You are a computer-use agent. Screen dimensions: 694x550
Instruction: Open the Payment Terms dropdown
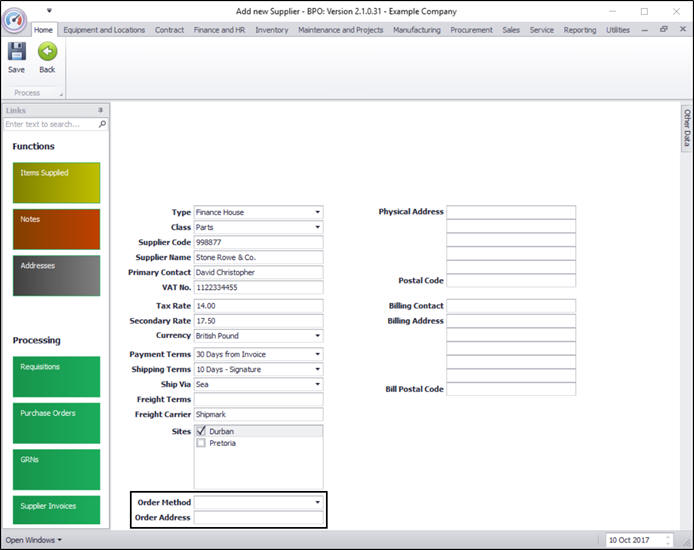click(318, 354)
